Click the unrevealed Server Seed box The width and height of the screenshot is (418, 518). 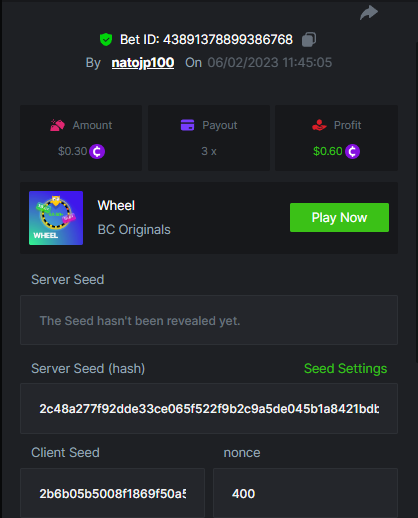(x=209, y=320)
